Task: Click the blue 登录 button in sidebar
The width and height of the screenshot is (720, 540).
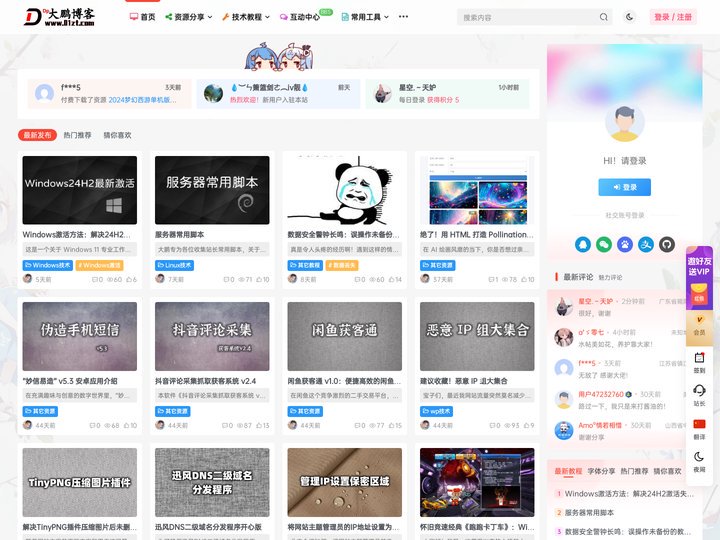Action: [x=624, y=187]
